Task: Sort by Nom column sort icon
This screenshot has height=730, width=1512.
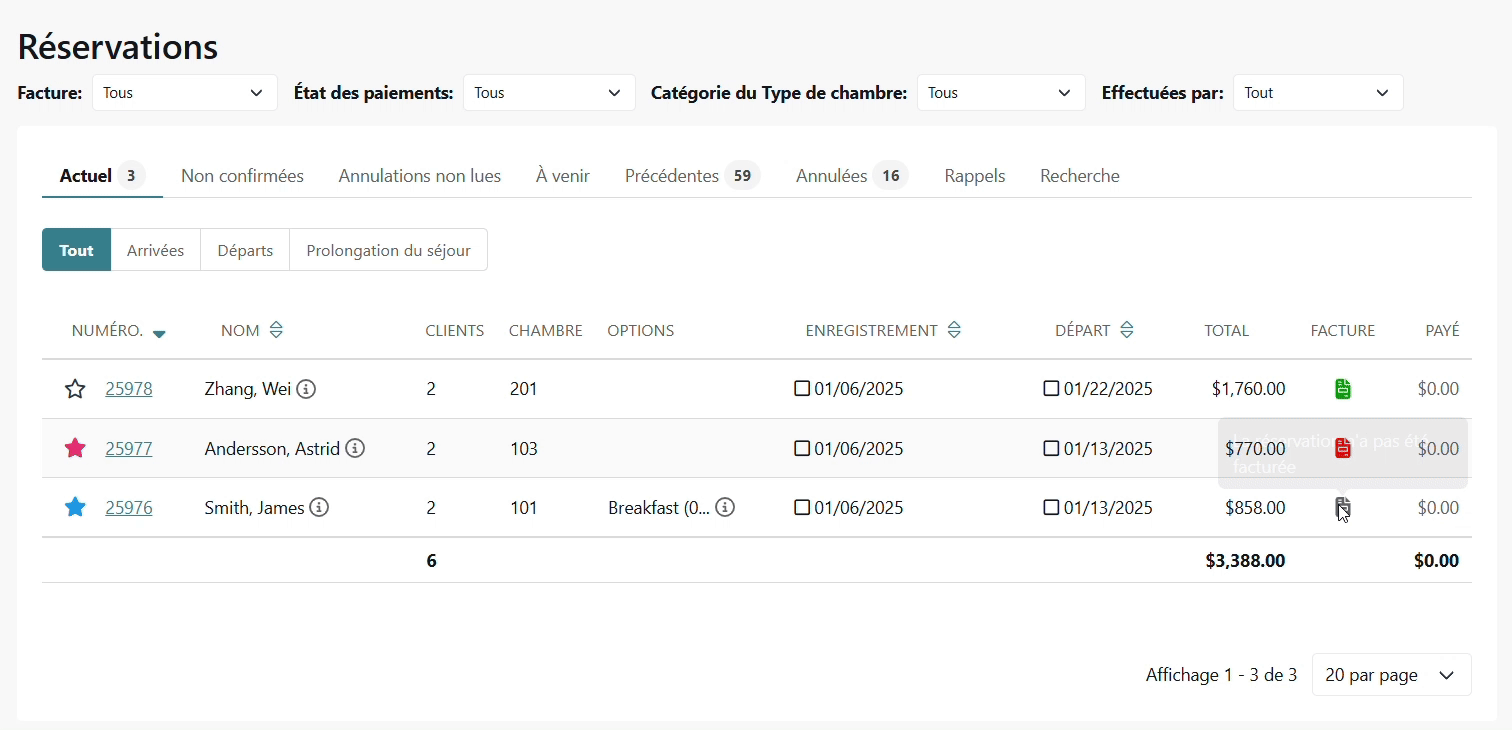Action: point(276,330)
